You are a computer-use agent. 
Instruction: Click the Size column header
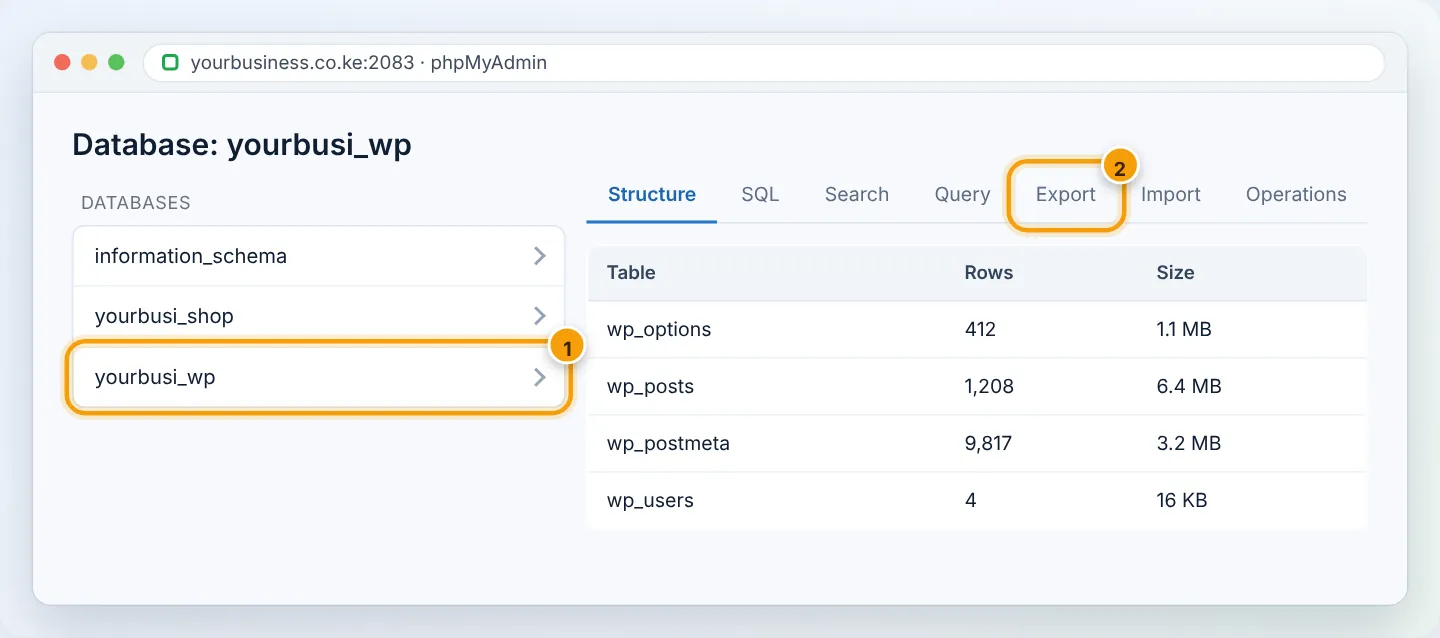[x=1176, y=272]
